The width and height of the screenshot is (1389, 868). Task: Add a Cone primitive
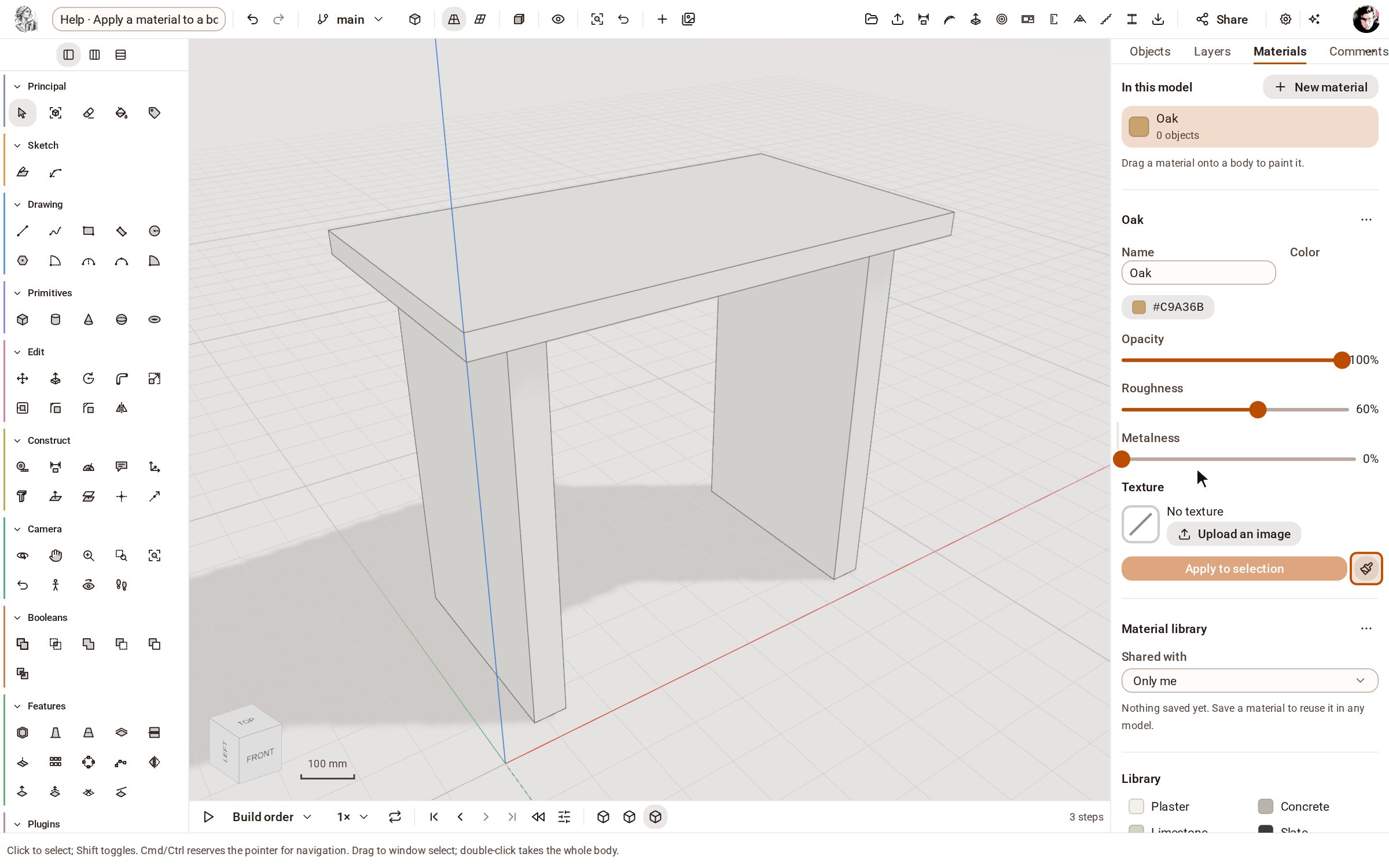(x=89, y=319)
